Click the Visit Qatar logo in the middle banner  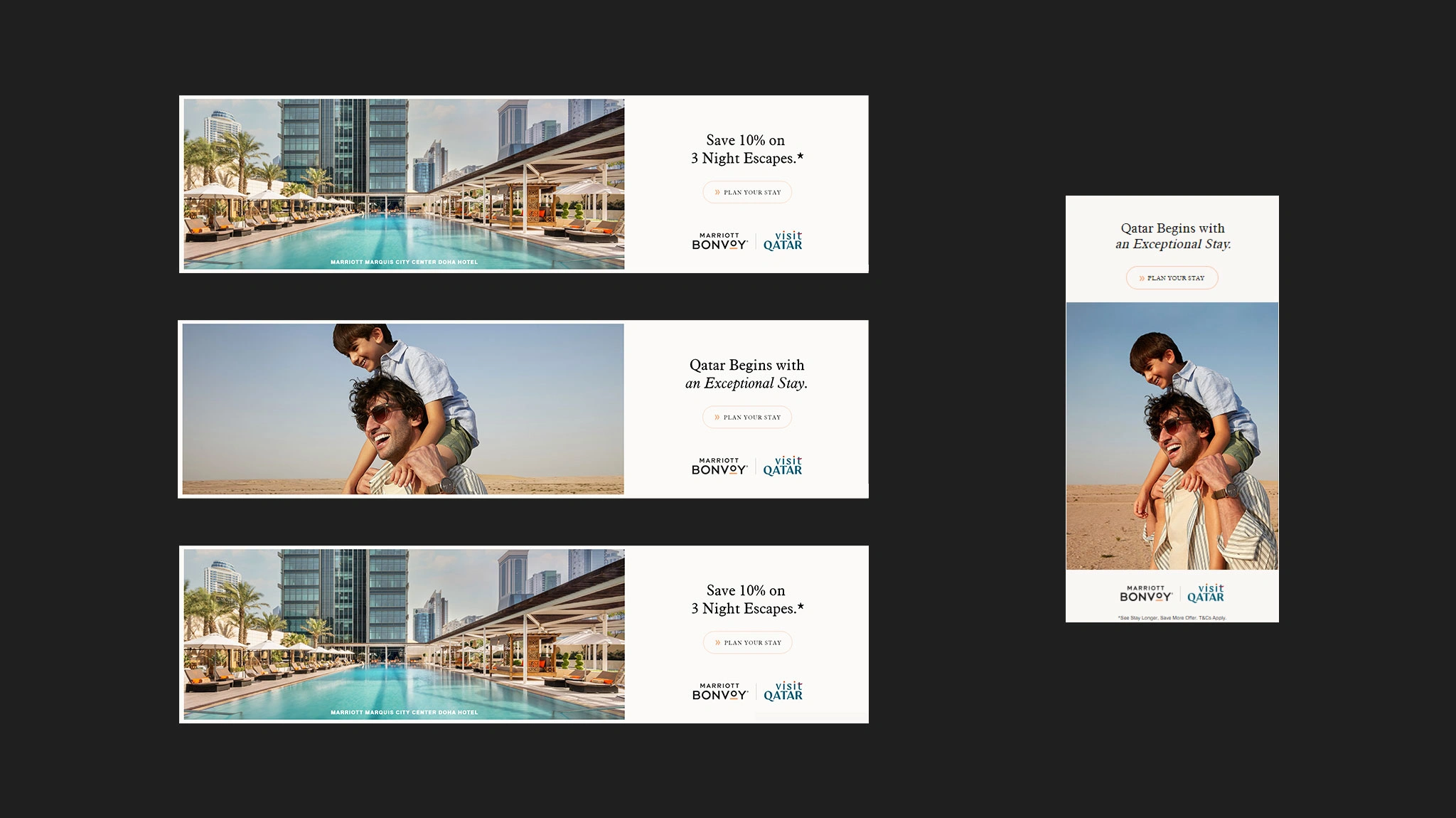[783, 467]
